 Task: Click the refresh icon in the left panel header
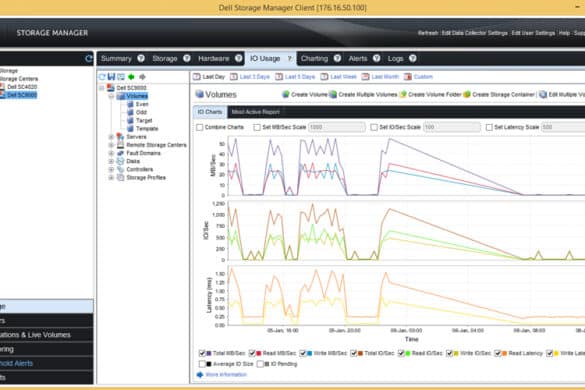88,59
